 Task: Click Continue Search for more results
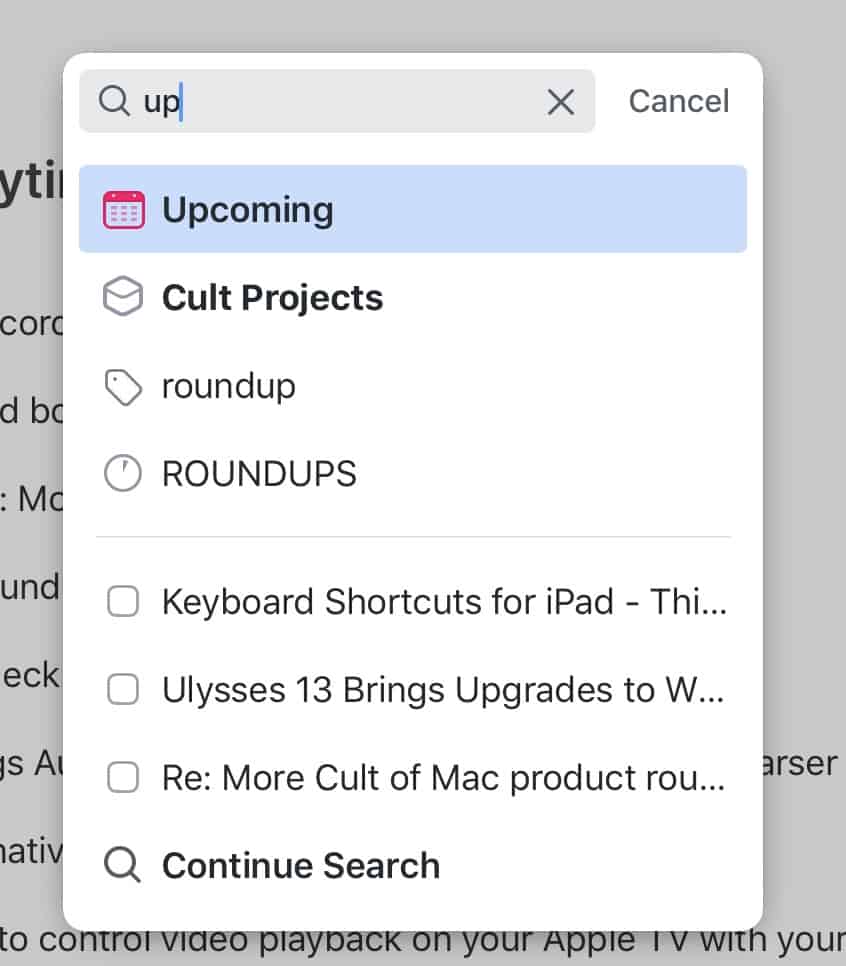pos(300,864)
